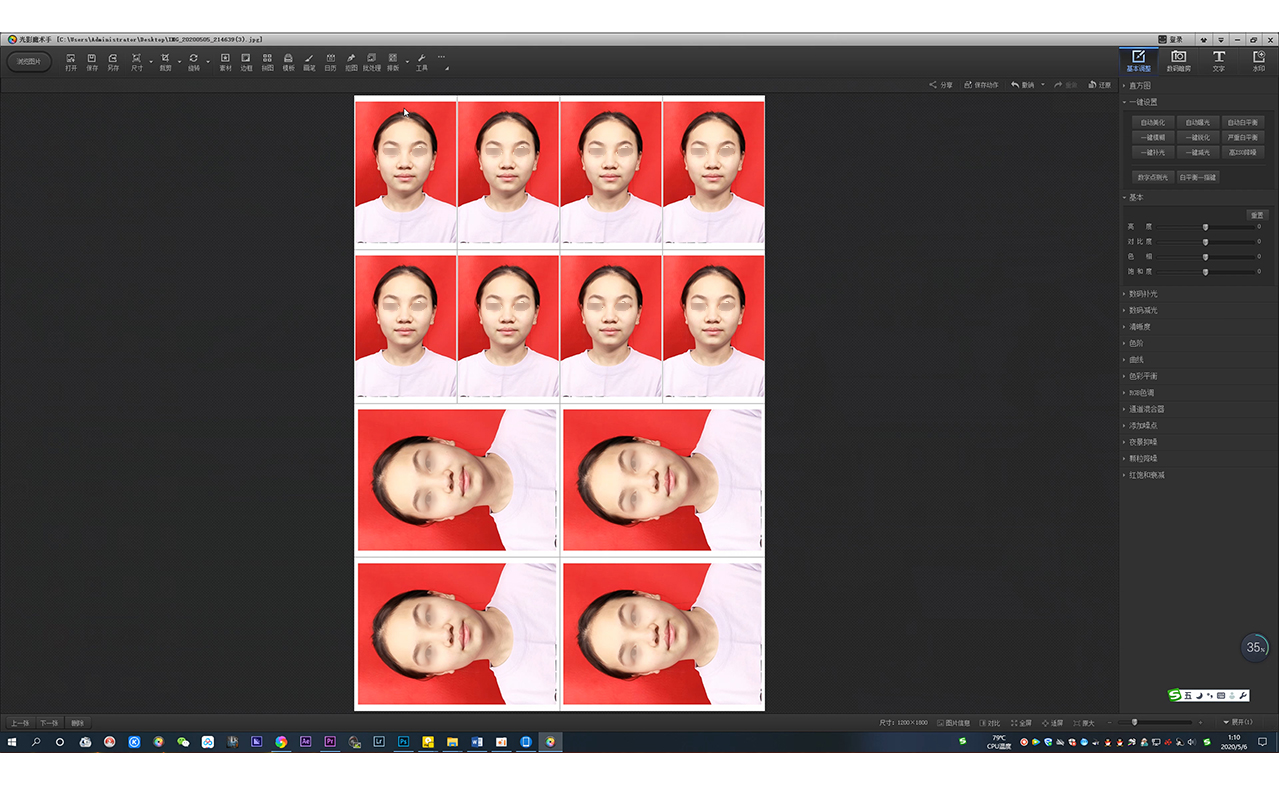This screenshot has height=792, width=1279.
Task: Toggle the 全屏 fullscreen mode
Action: click(1024, 722)
